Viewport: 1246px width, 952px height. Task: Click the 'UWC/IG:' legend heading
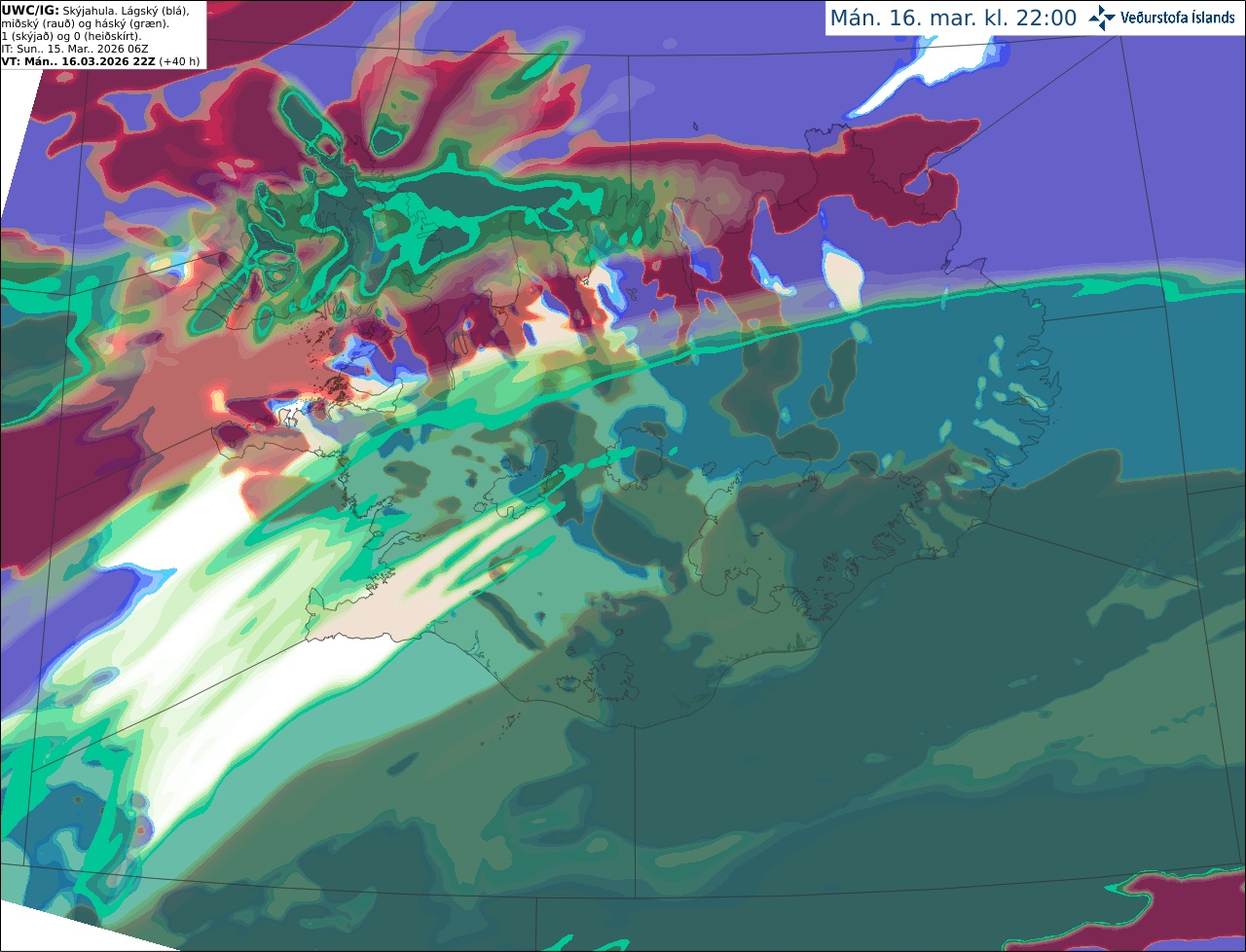30,10
